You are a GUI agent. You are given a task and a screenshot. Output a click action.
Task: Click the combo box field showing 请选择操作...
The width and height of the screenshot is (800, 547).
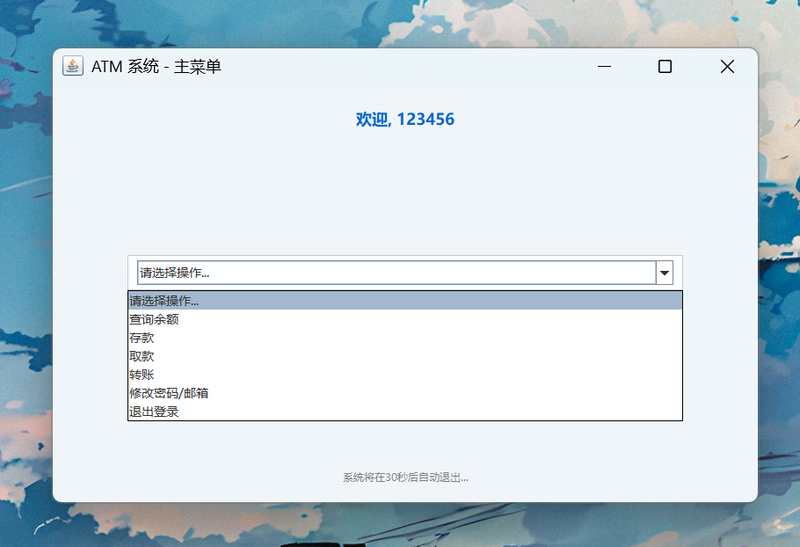pos(396,272)
